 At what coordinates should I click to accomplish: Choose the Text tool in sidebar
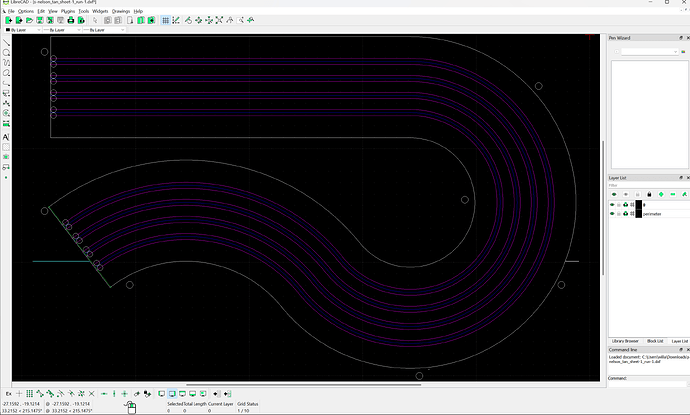(7, 136)
